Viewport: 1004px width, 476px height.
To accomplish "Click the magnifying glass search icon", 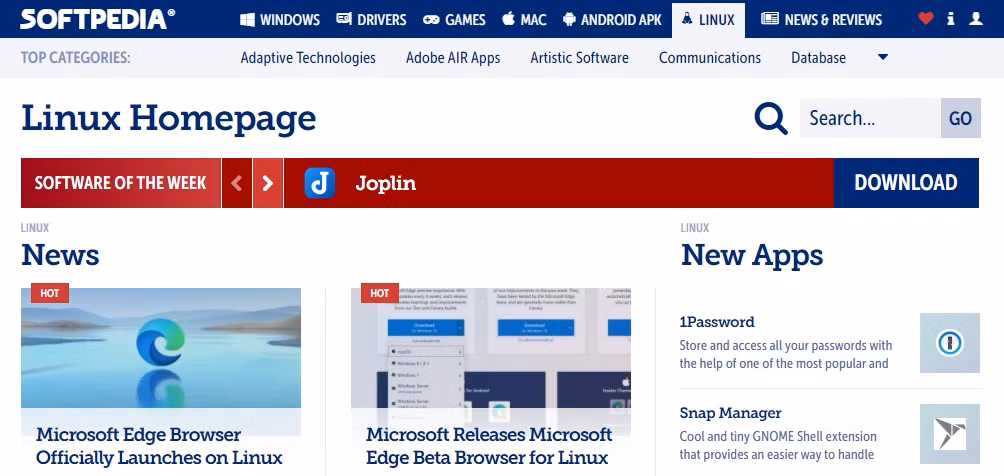I will [x=771, y=118].
